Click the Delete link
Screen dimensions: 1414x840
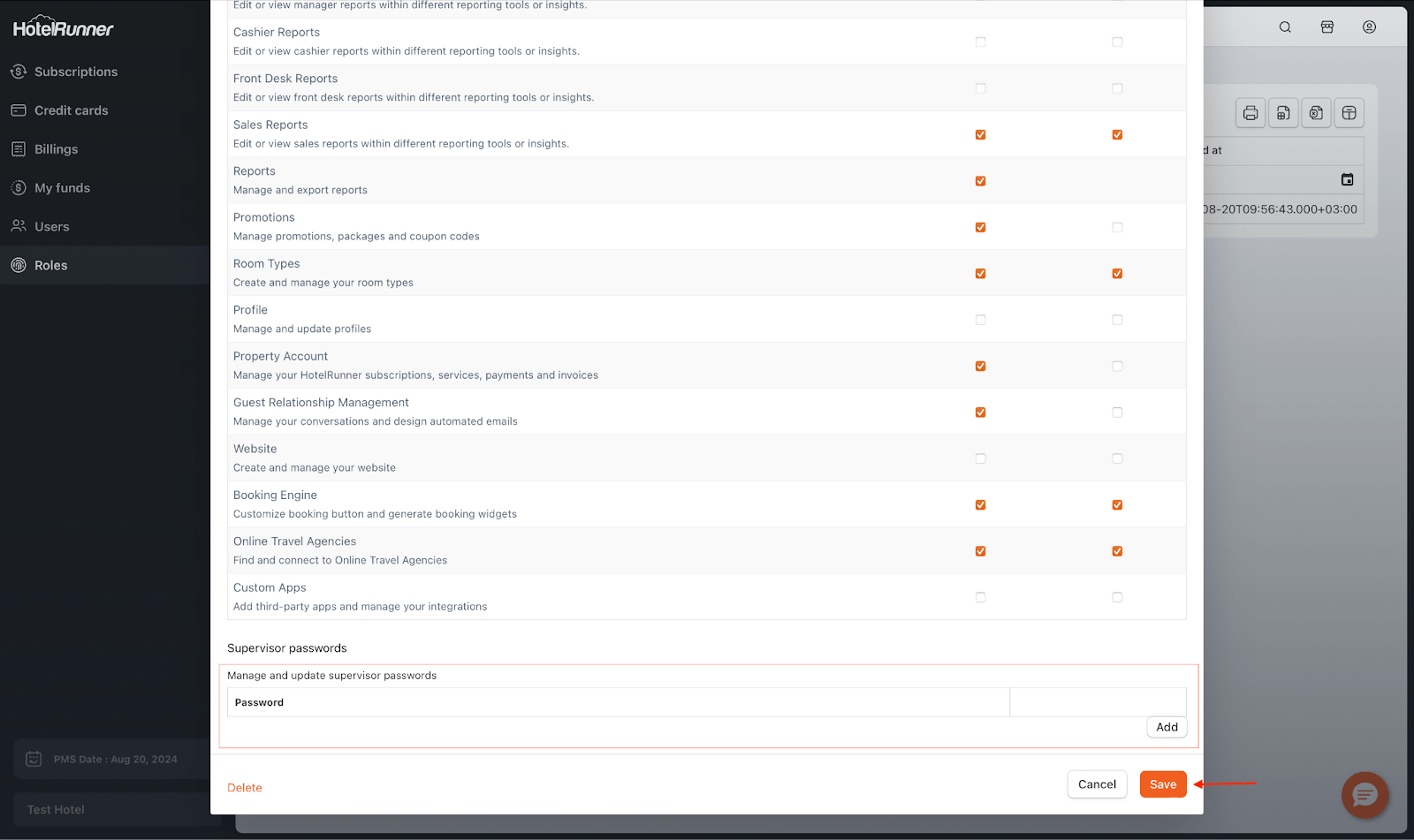click(245, 788)
